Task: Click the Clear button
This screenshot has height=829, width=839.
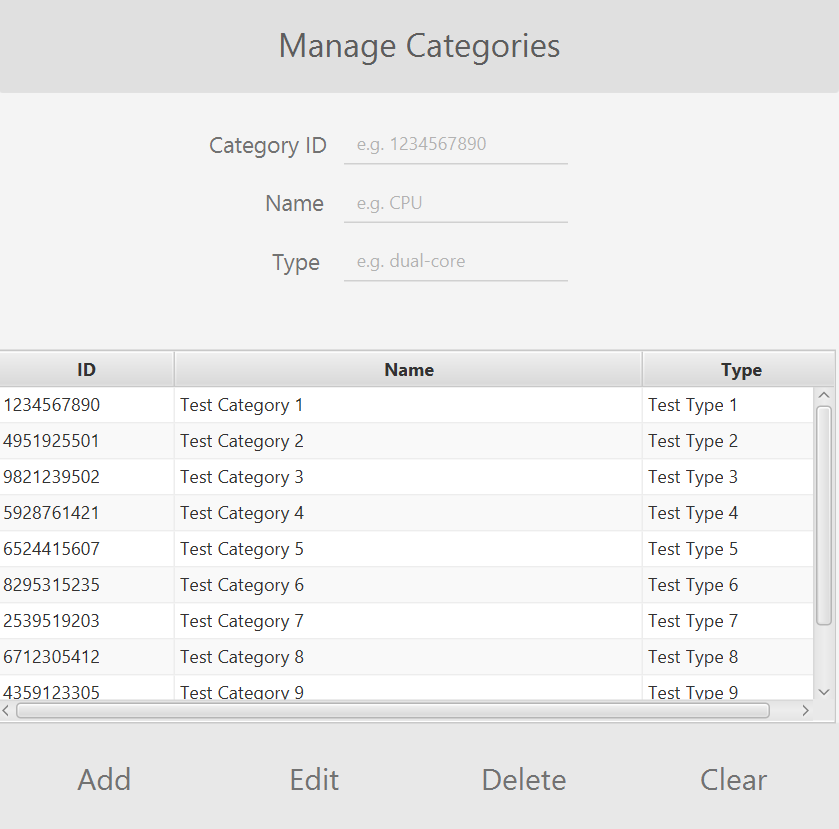Action: [x=733, y=780]
